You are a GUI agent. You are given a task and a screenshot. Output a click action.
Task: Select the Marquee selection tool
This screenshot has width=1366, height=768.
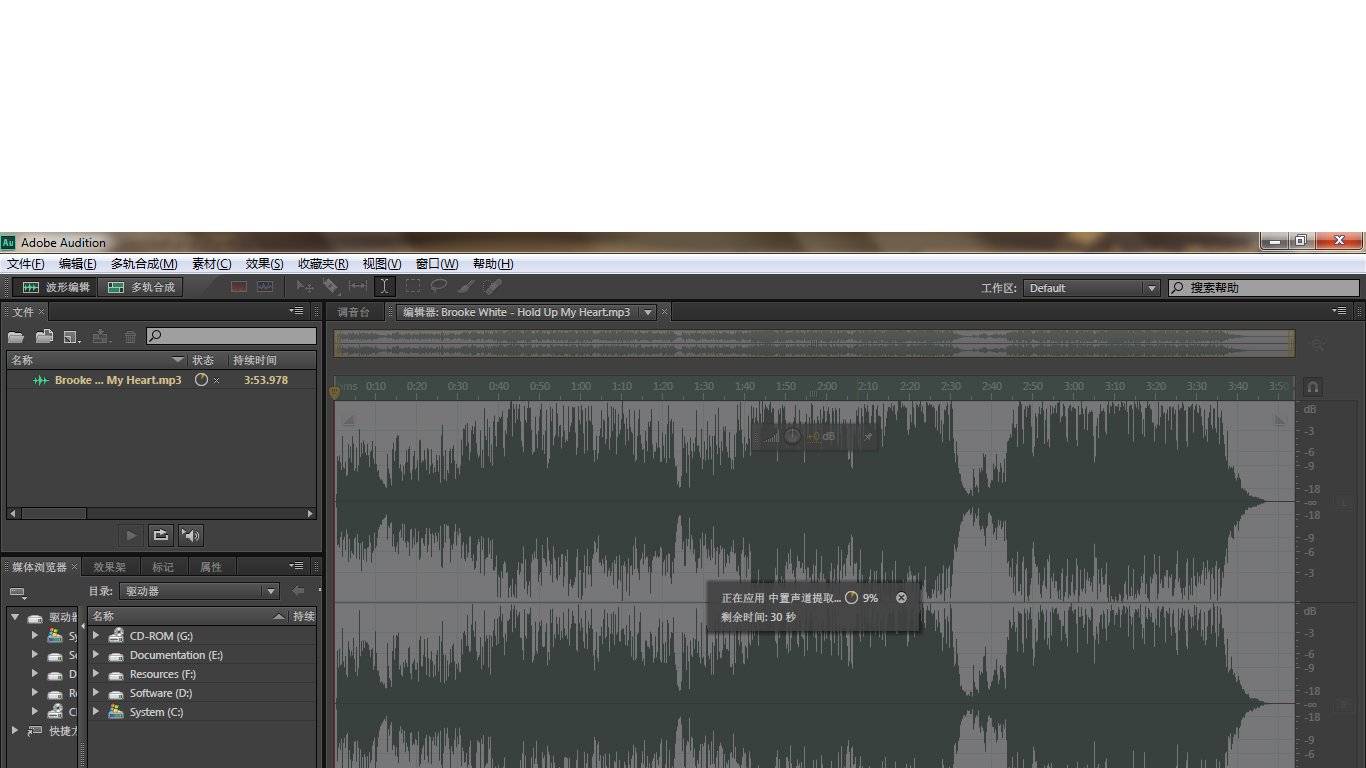[x=412, y=287]
